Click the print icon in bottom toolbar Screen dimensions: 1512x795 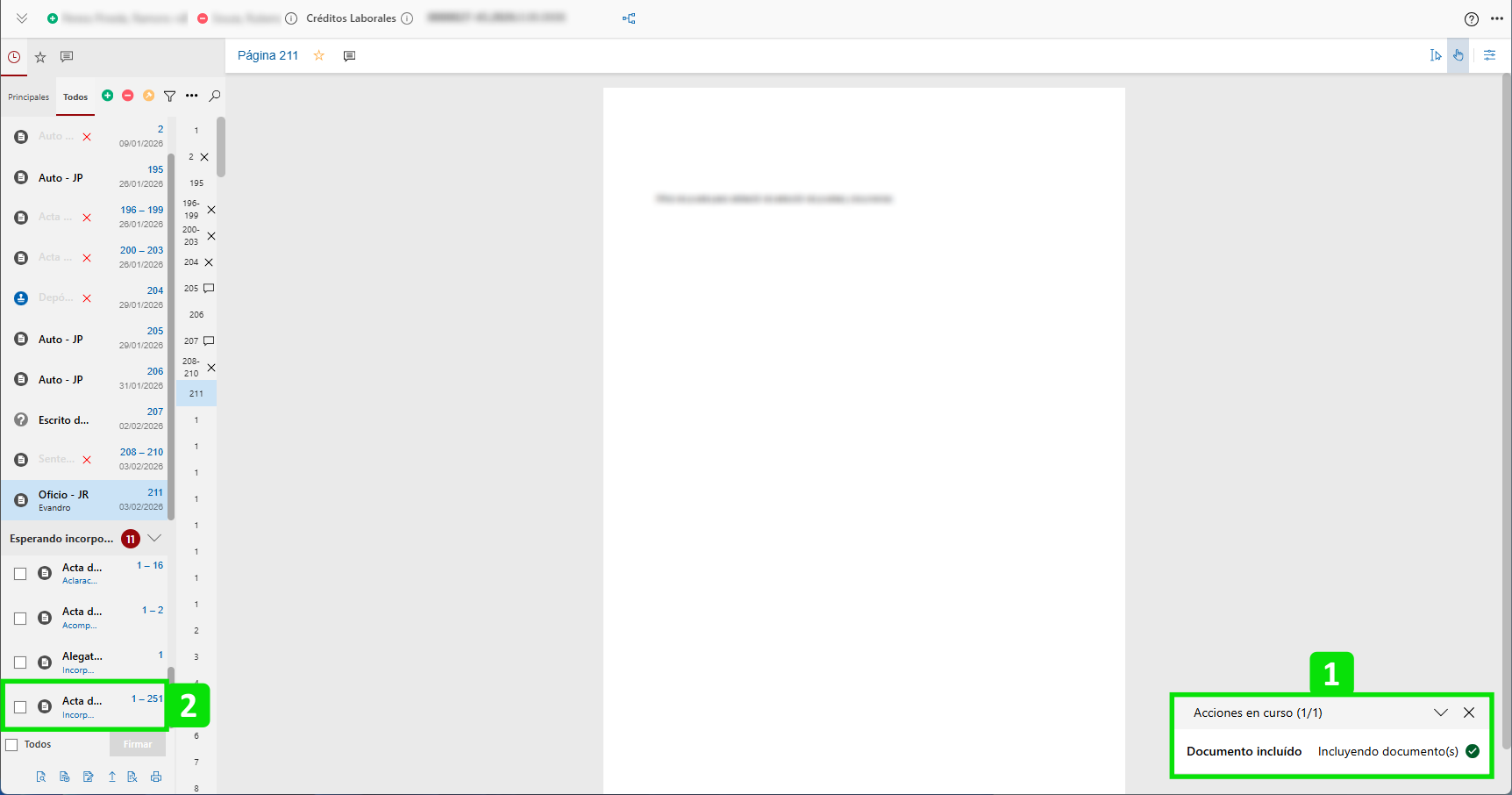(x=156, y=777)
